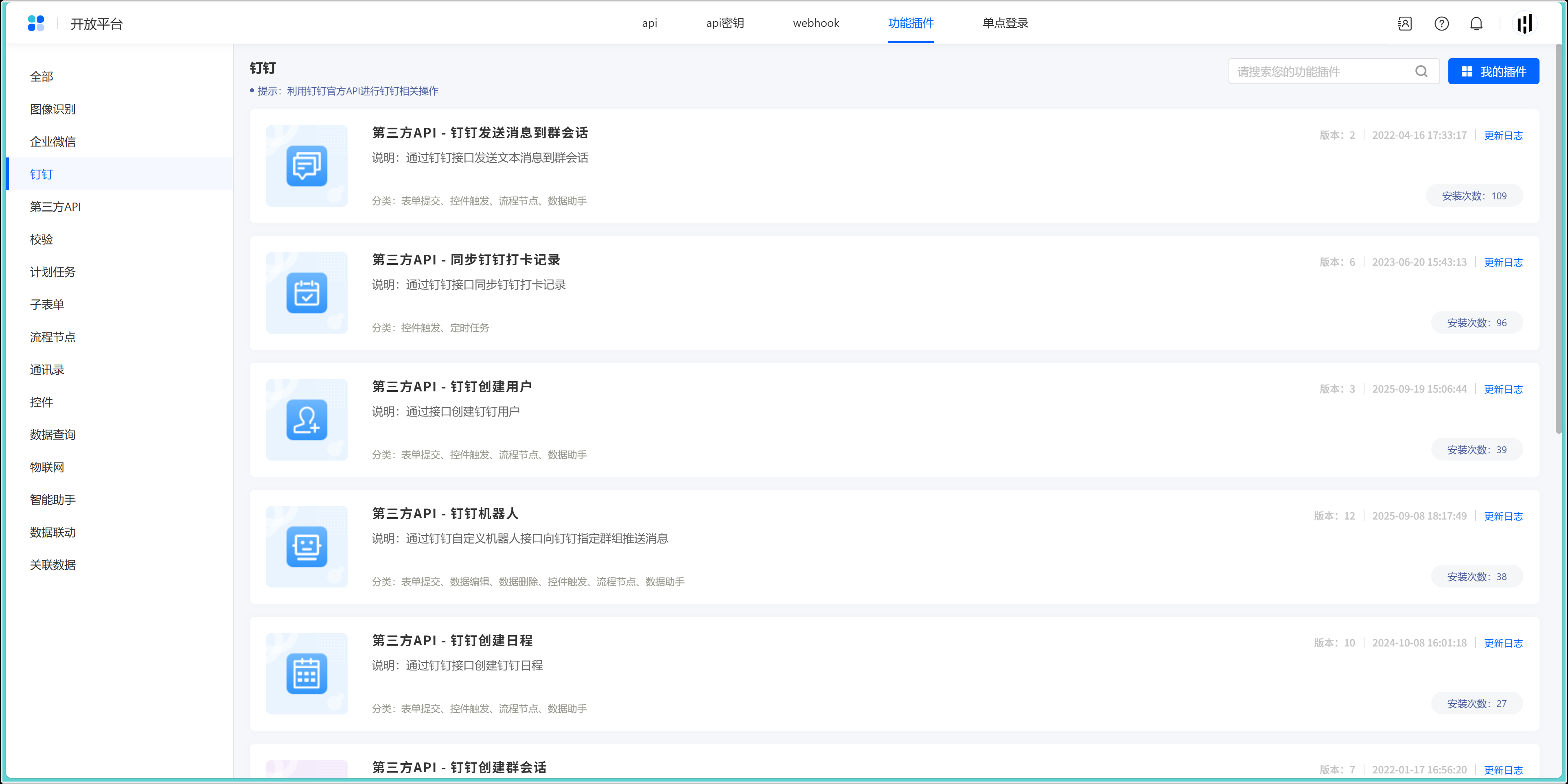Open the help question mark icon
This screenshot has height=784, width=1568.
tap(1441, 24)
